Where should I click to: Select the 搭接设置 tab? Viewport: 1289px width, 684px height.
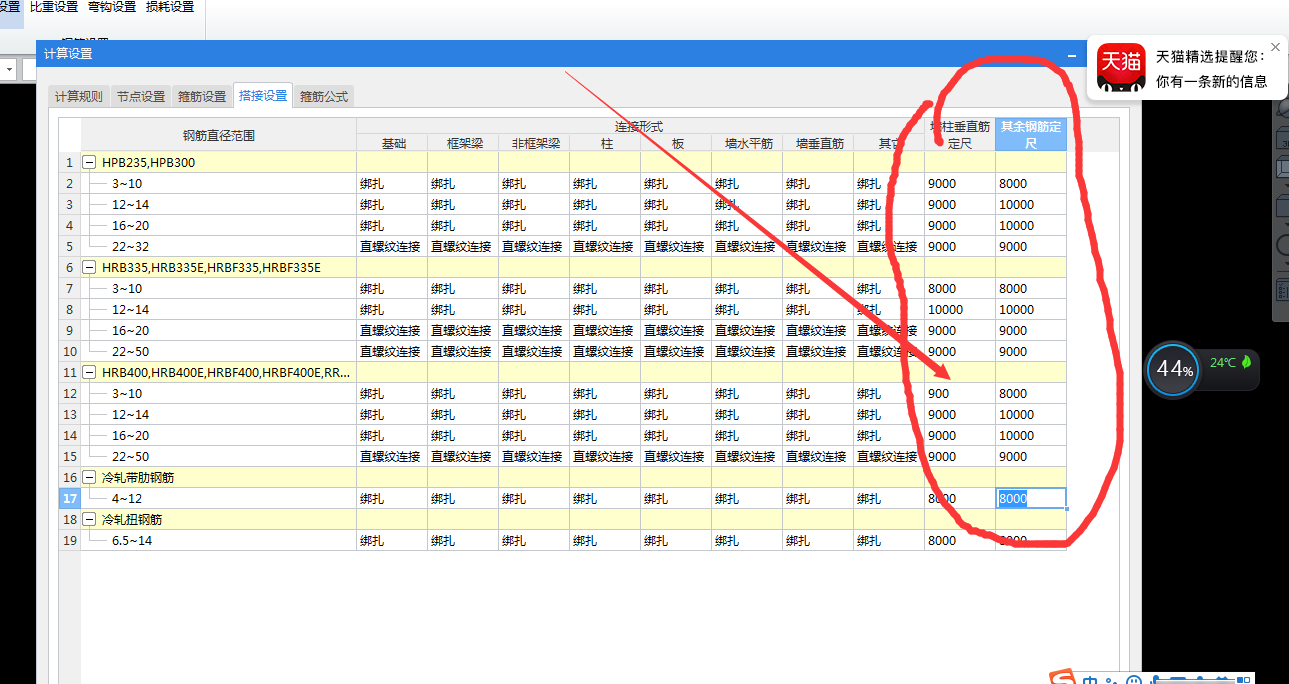263,96
